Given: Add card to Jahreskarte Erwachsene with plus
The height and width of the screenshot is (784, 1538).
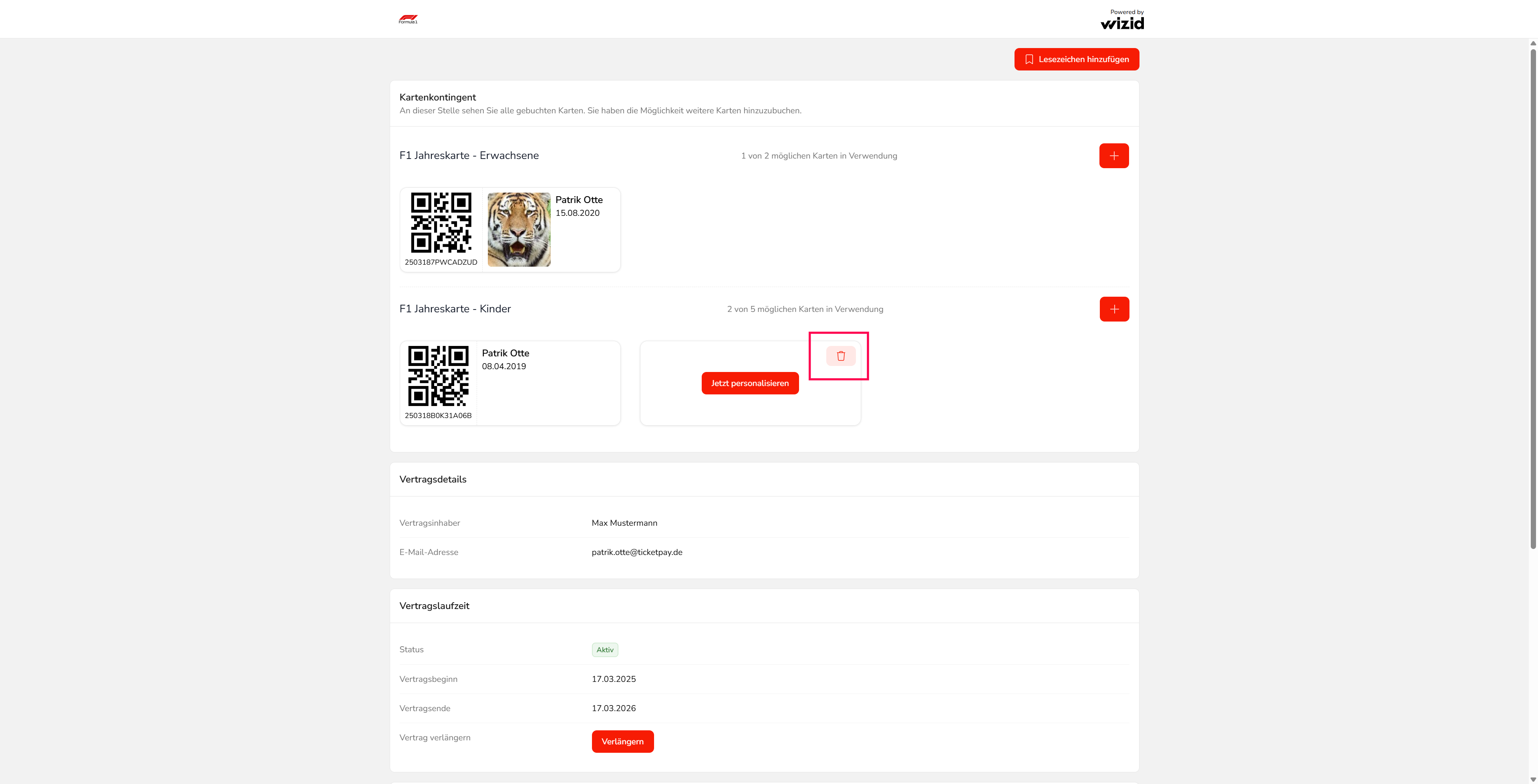Looking at the screenshot, I should (1113, 156).
